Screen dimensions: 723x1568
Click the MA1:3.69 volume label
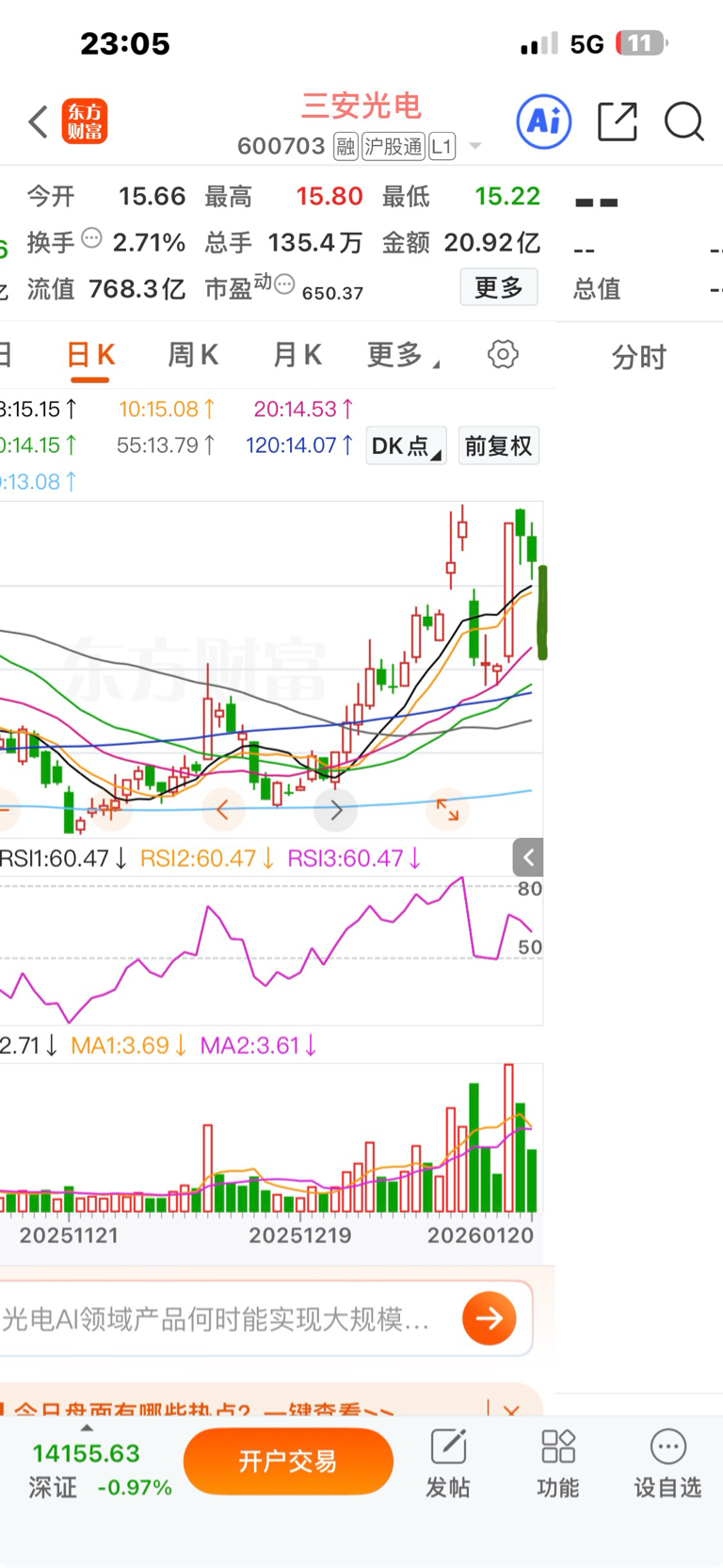pos(128,1045)
